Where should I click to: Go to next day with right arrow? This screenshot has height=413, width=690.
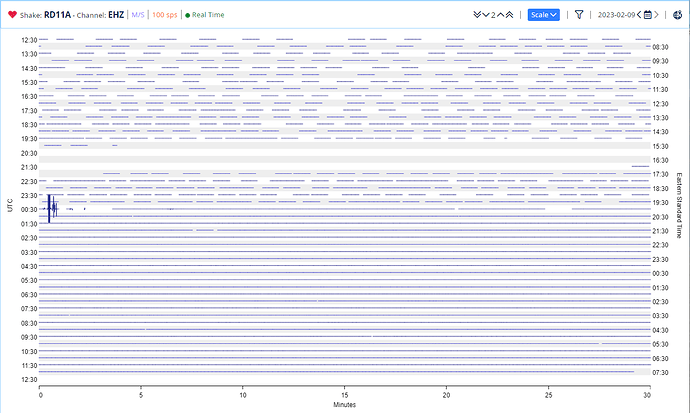(x=656, y=15)
